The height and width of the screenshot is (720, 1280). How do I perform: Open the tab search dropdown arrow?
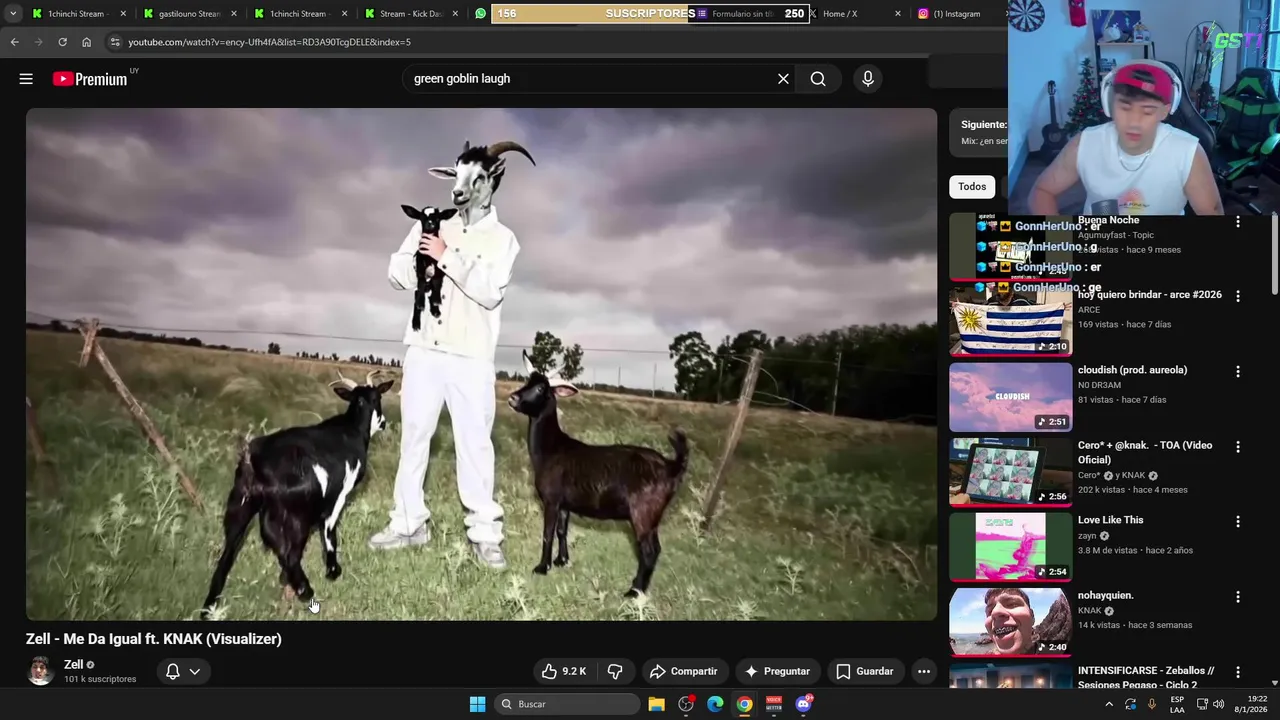point(13,14)
